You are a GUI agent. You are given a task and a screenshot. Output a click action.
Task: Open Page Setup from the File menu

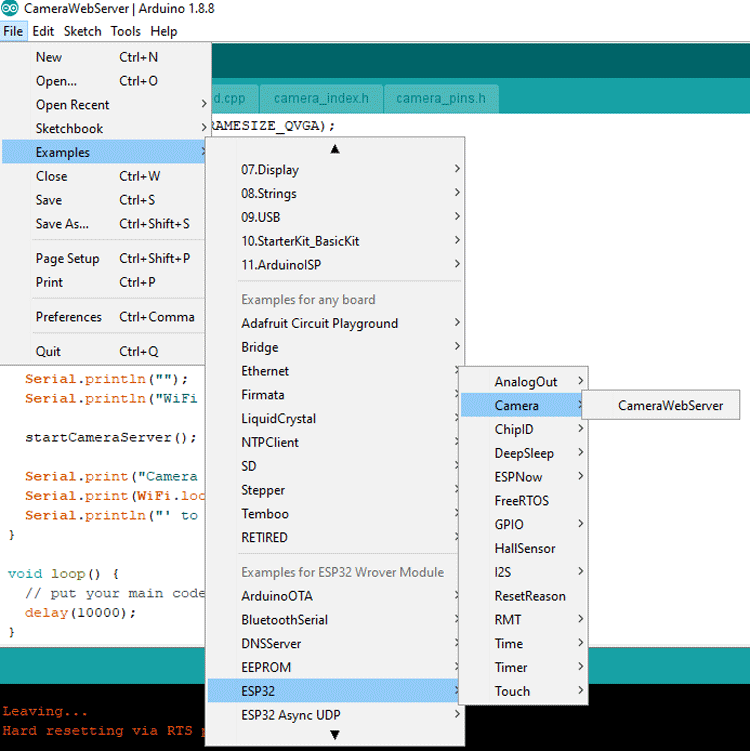[104, 258]
